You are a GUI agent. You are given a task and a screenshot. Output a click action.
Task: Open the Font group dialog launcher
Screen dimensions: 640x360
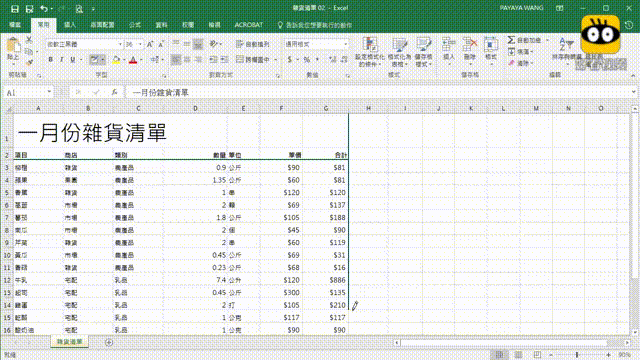(x=164, y=76)
